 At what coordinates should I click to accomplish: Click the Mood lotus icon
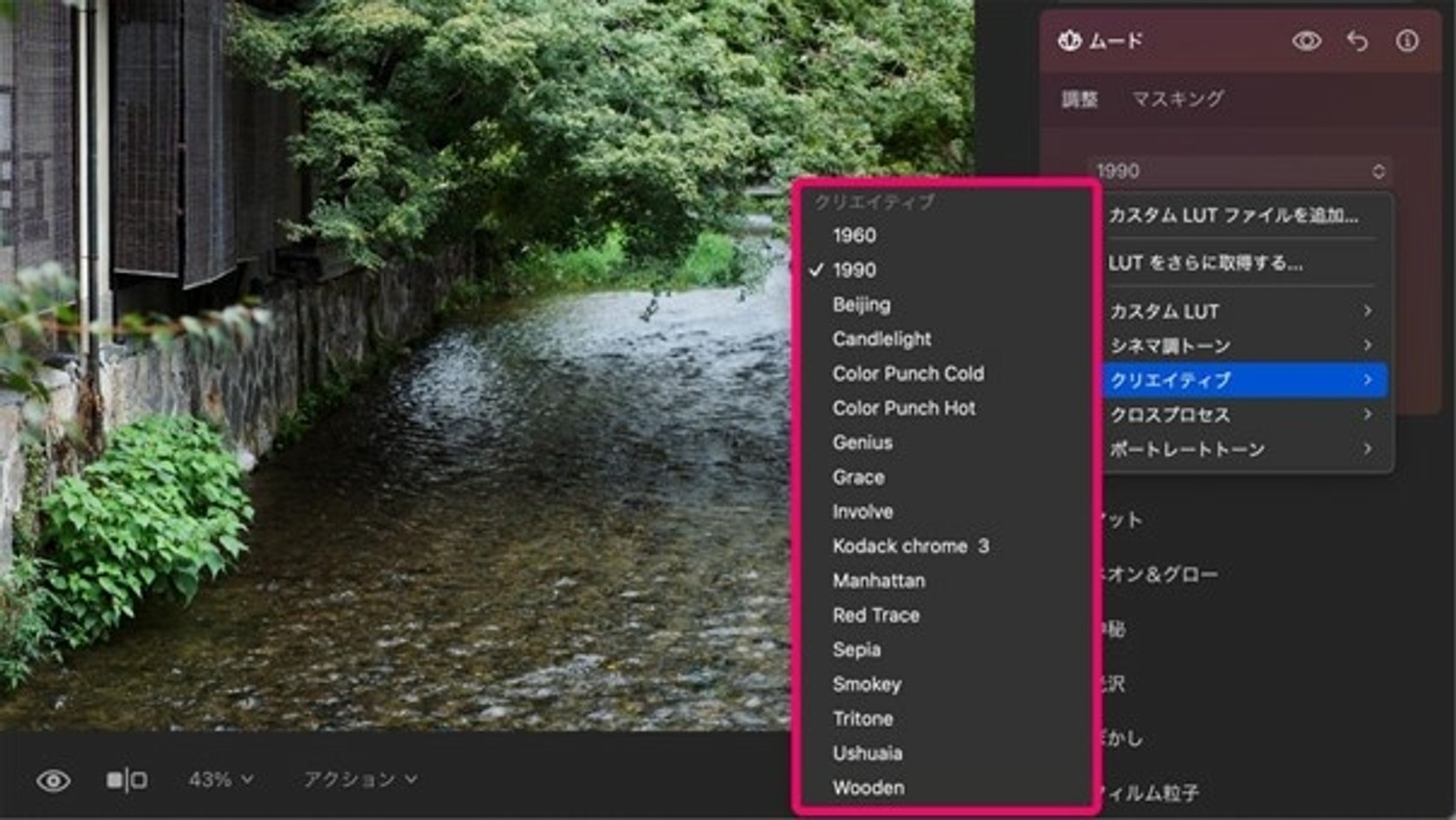pyautogui.click(x=1069, y=41)
